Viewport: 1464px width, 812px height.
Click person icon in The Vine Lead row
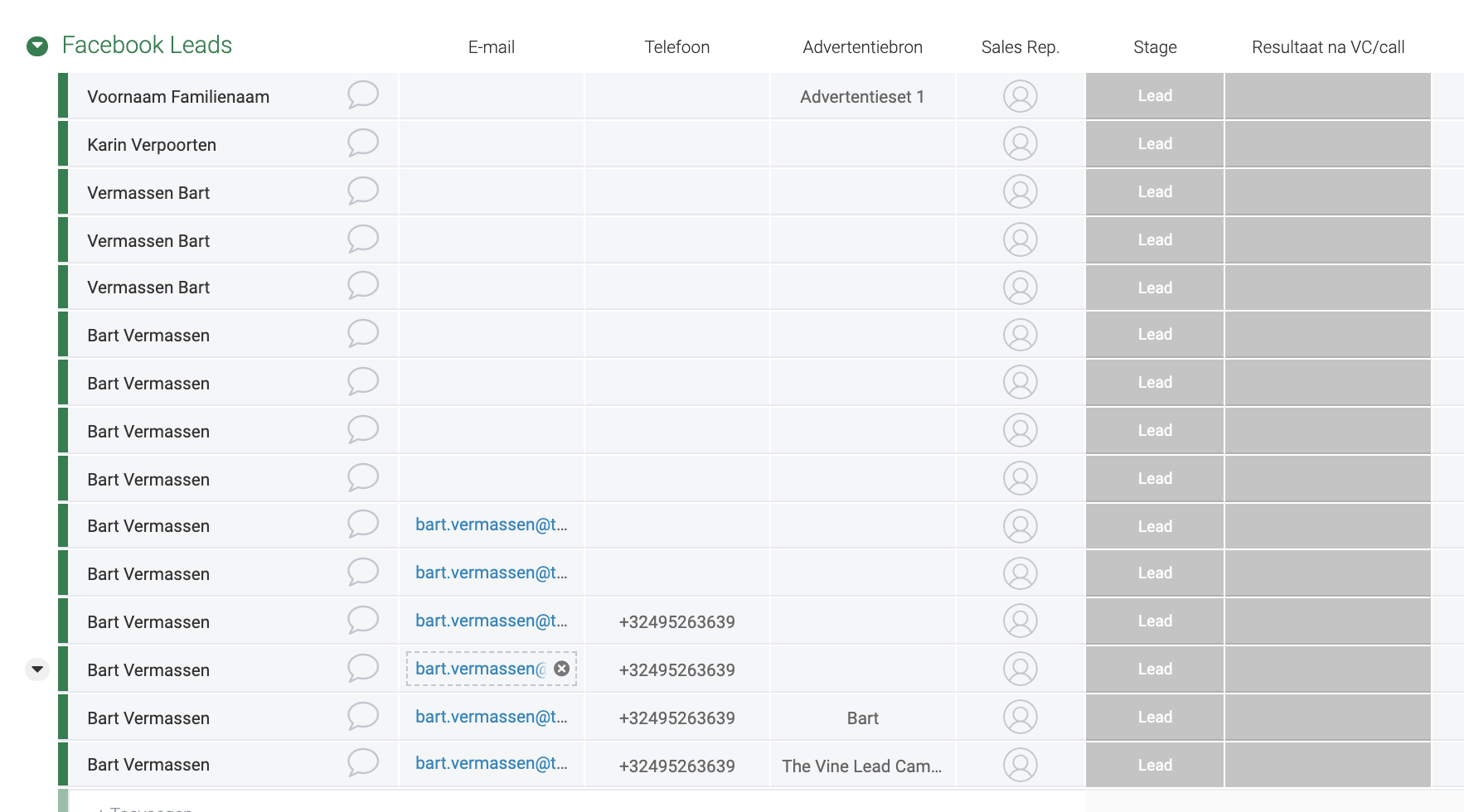point(1020,765)
